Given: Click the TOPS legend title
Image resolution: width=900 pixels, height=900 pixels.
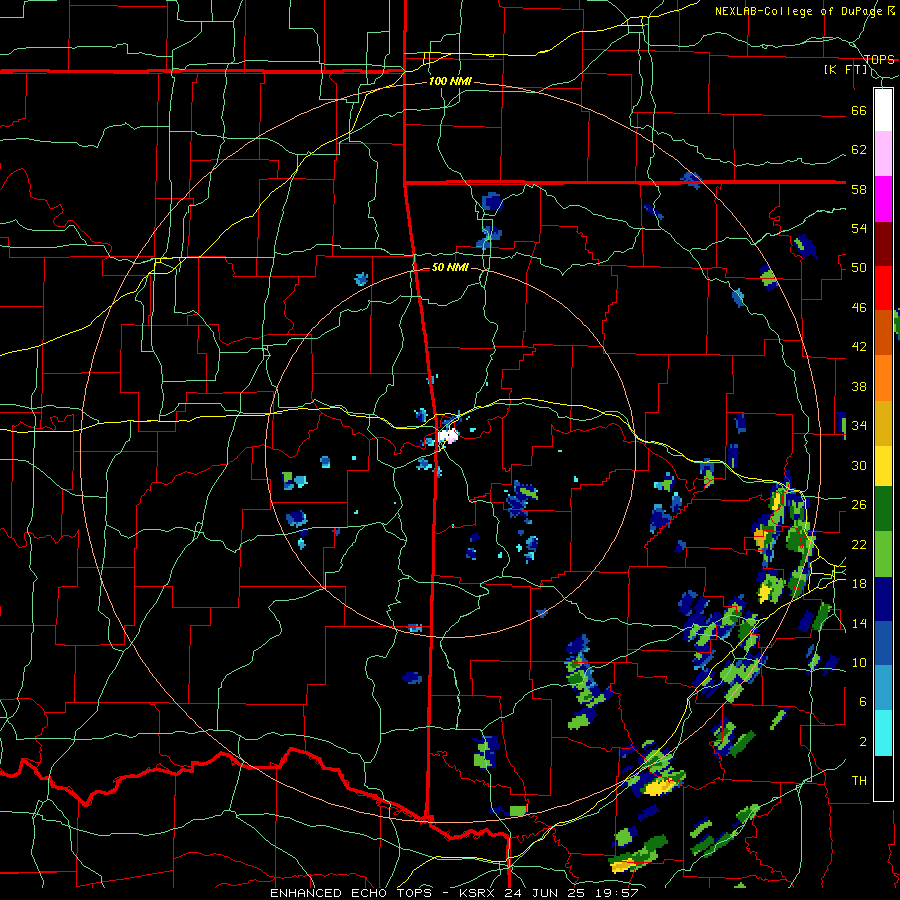Looking at the screenshot, I should 879,60.
